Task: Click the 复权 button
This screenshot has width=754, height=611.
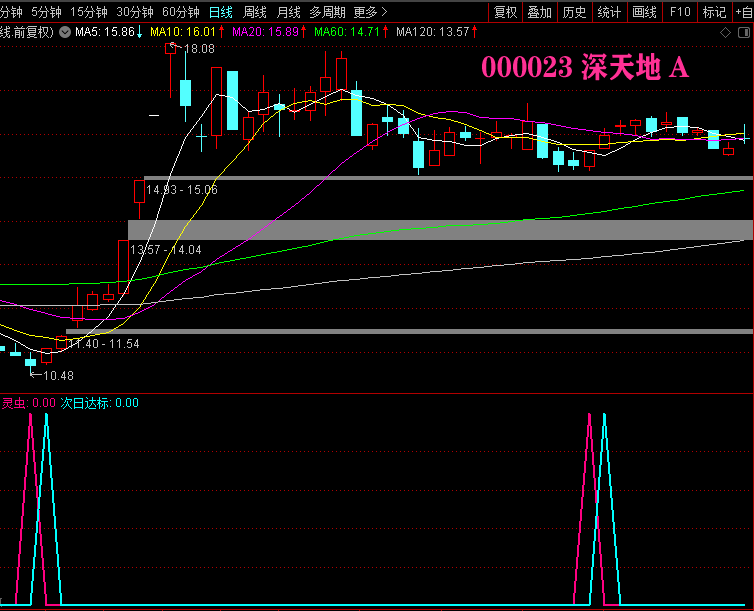Action: pyautogui.click(x=505, y=12)
